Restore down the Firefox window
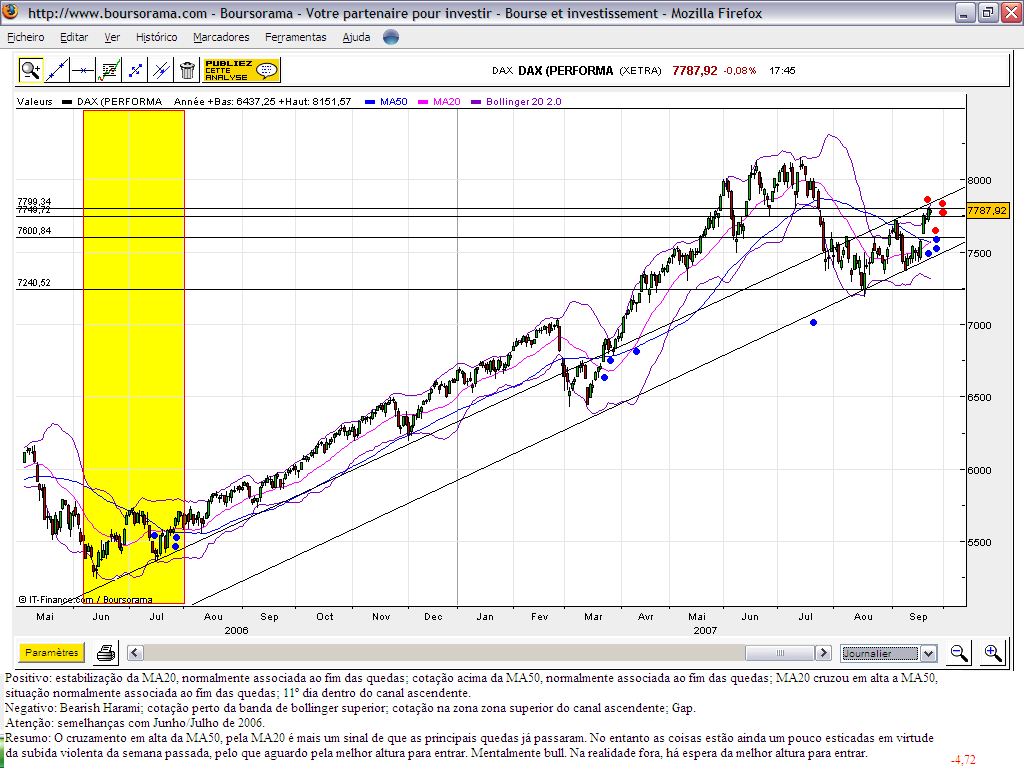 tap(987, 12)
